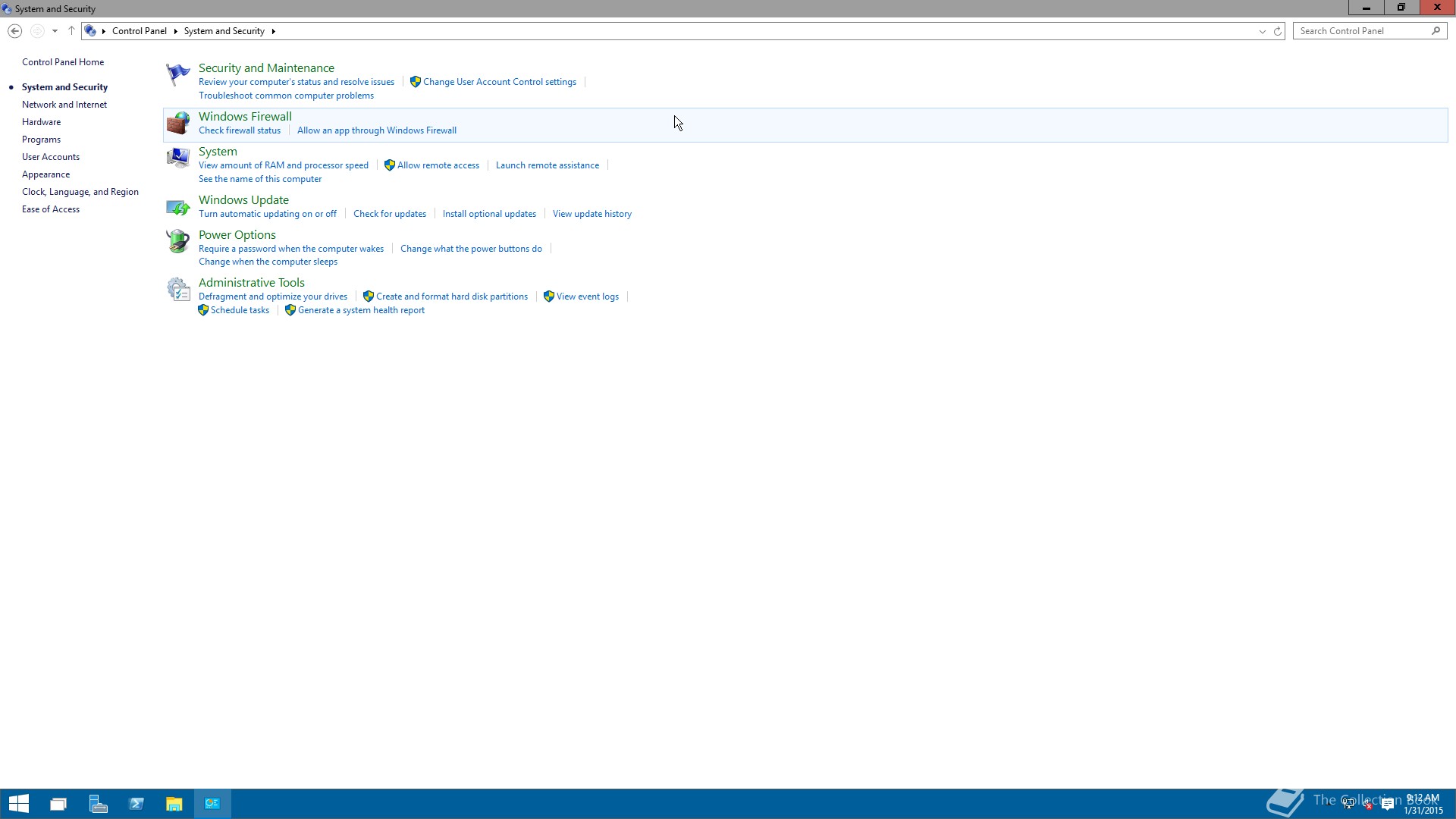Click View event logs
Screen dimensions: 1456x819
click(x=588, y=297)
